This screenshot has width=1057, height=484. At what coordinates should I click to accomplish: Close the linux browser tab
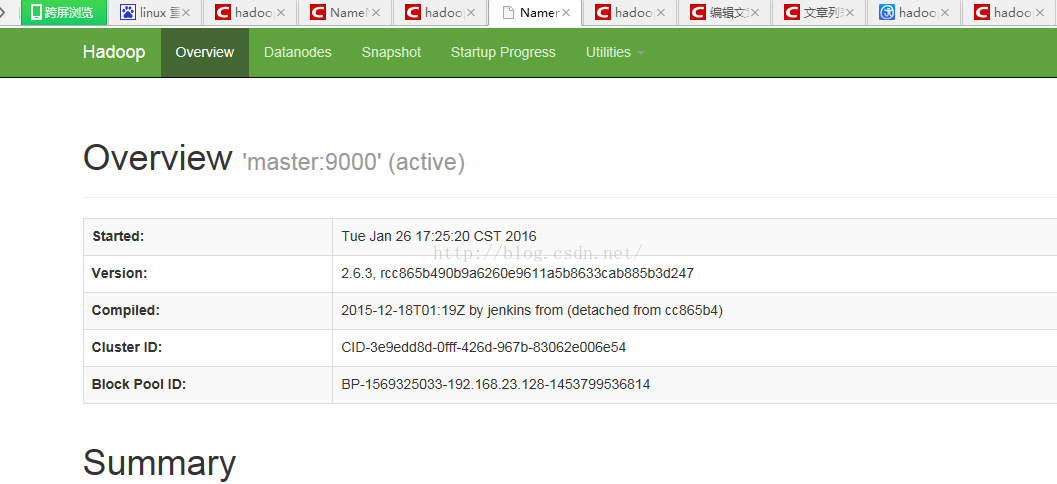click(186, 12)
